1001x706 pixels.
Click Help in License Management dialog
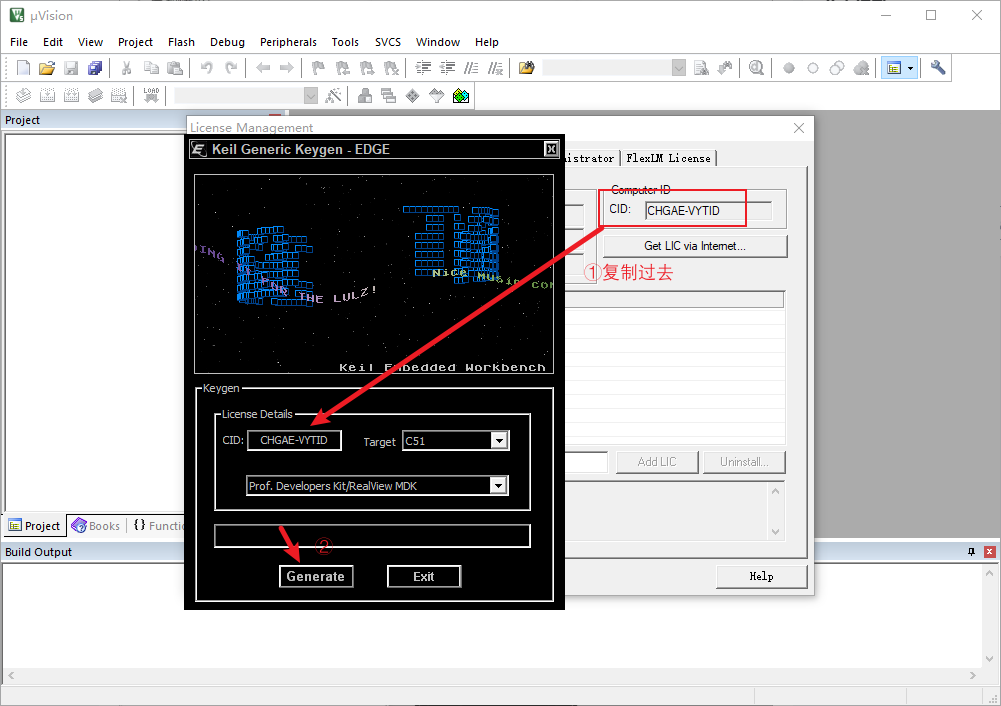[x=761, y=576]
